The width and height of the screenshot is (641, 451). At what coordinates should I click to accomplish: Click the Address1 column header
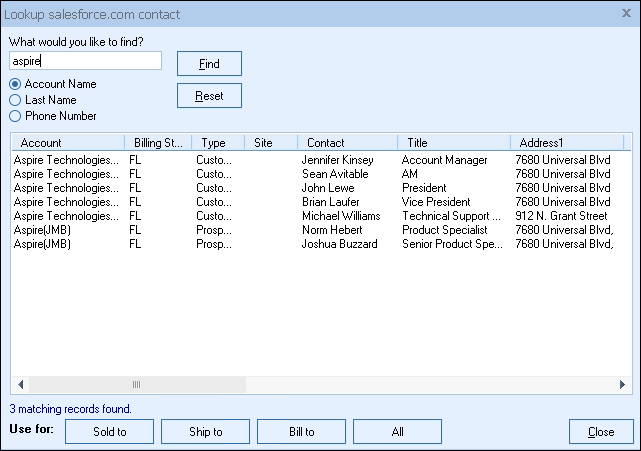click(567, 143)
